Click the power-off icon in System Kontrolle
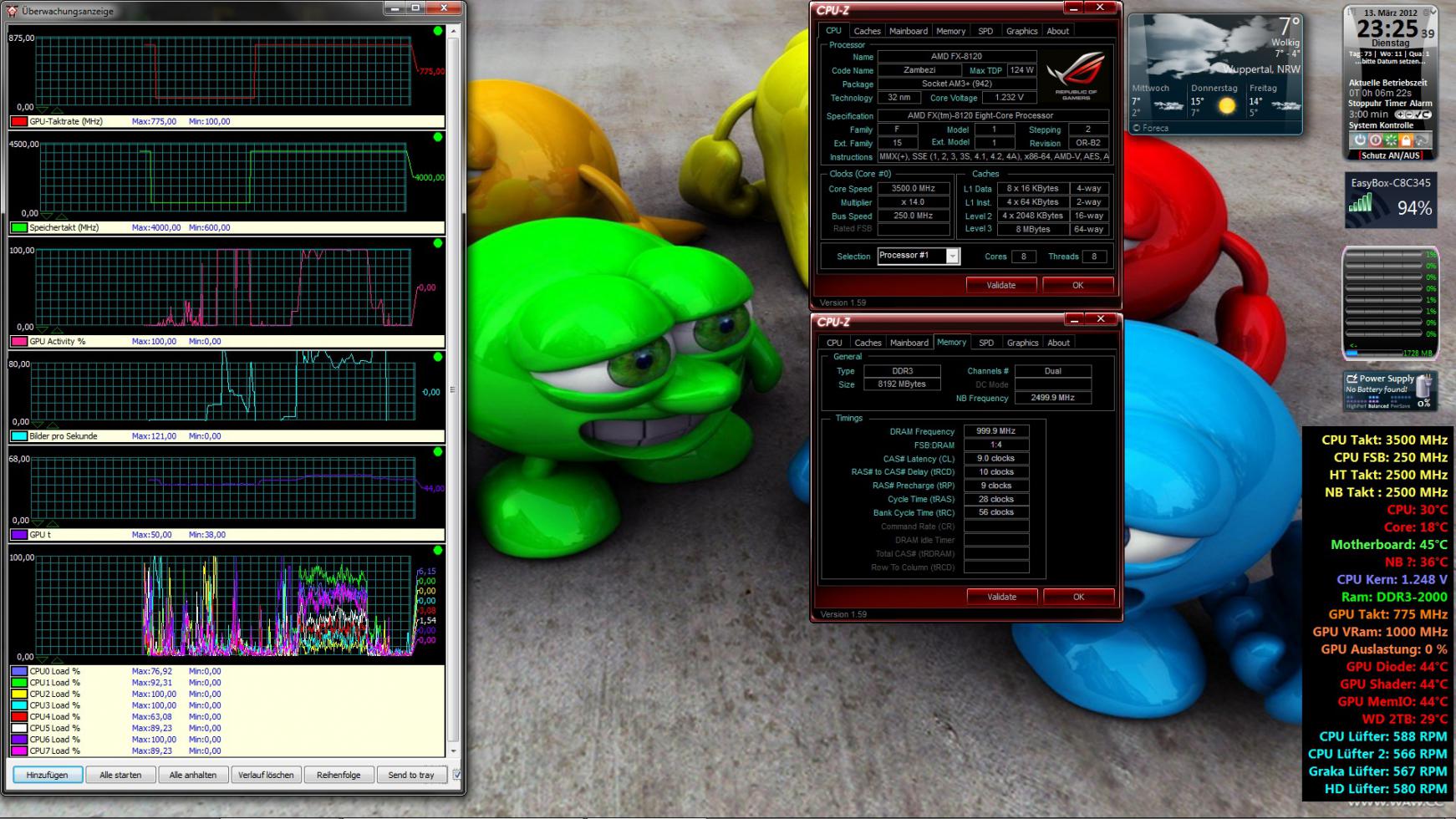This screenshot has height=819, width=1456. tap(1360, 140)
